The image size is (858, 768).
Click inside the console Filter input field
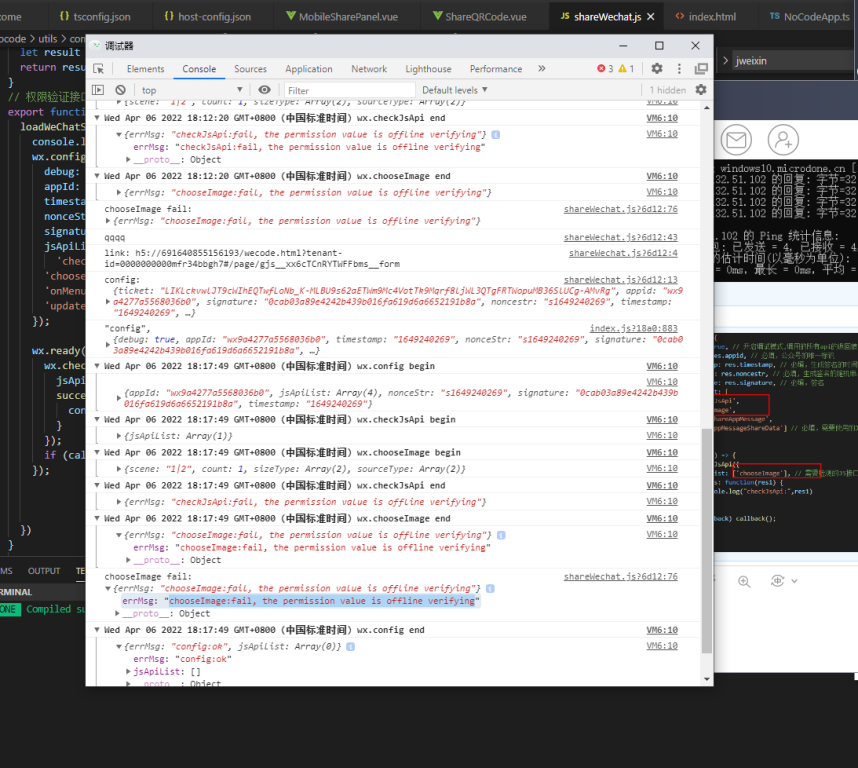point(343,89)
